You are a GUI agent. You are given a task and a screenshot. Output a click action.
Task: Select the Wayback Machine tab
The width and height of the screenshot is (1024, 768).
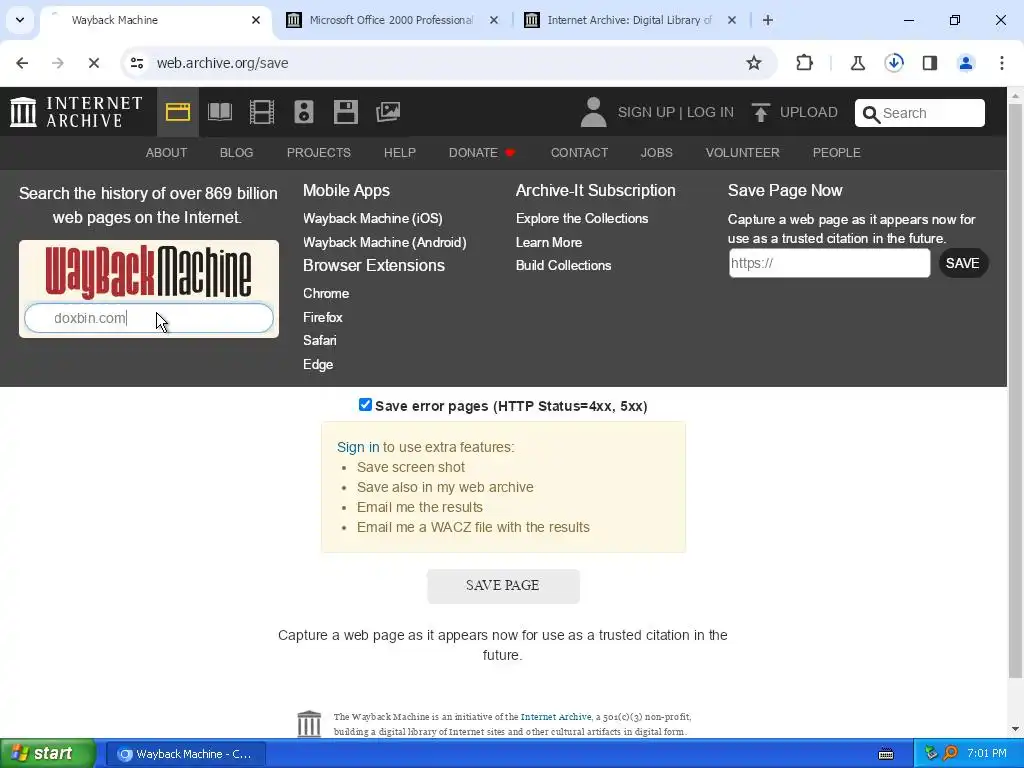(x=157, y=20)
